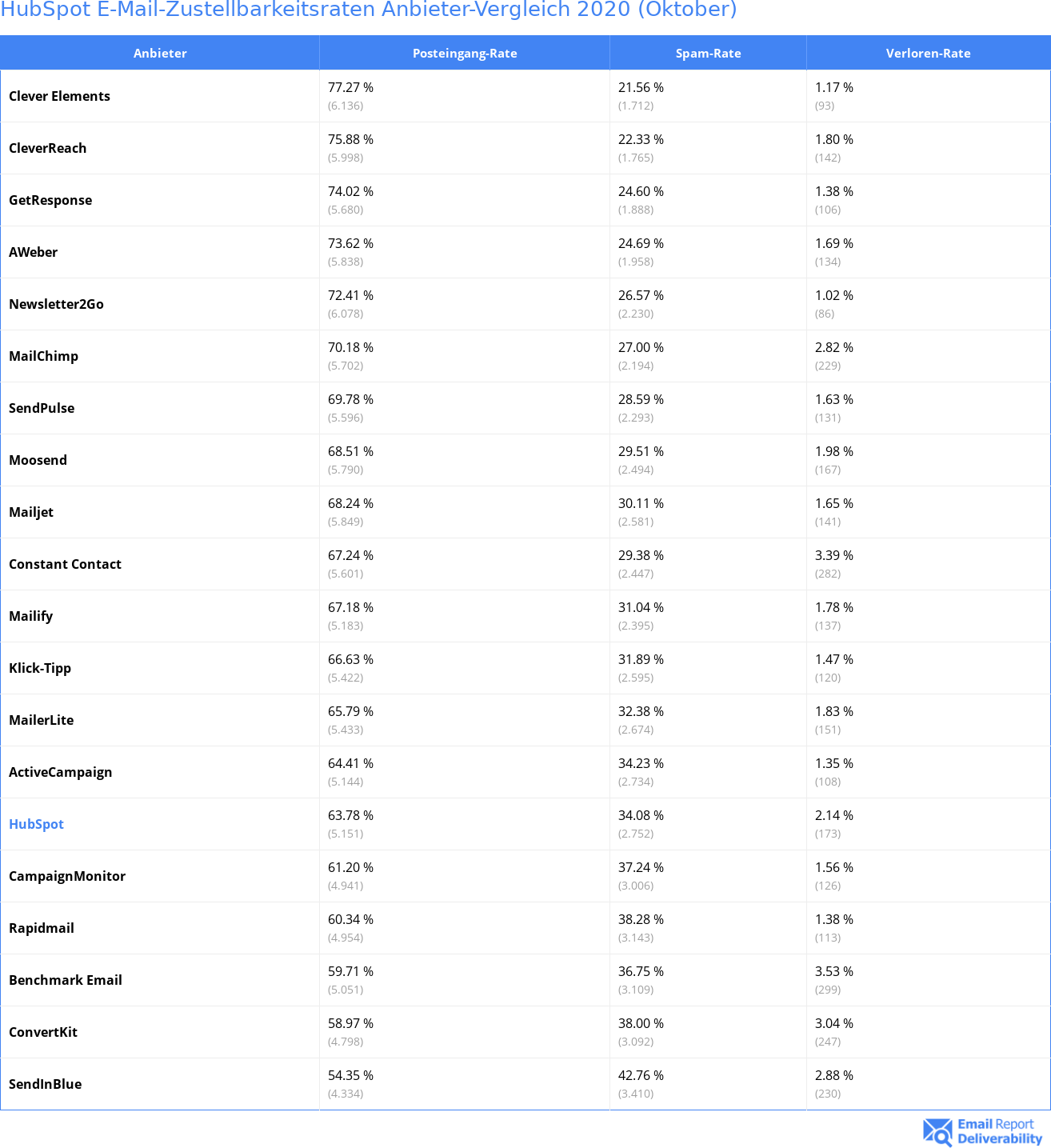Open the HubSpot provider link
The width and height of the screenshot is (1051, 1148).
pos(36,824)
